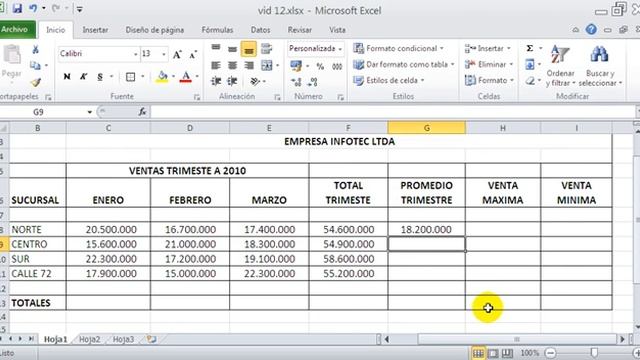Decrease decimal places icon
The height and width of the screenshot is (360, 640).
(313, 82)
